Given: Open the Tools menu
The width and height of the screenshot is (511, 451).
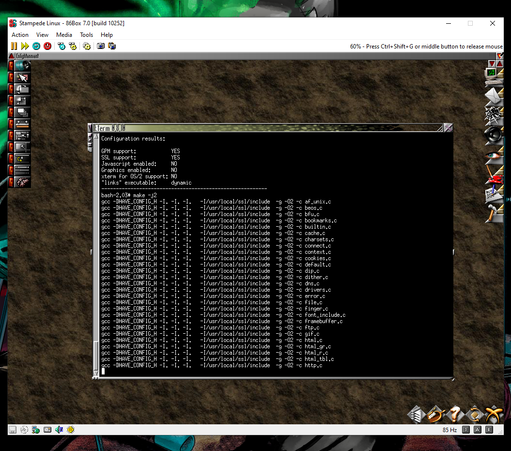Looking at the screenshot, I should 86,35.
